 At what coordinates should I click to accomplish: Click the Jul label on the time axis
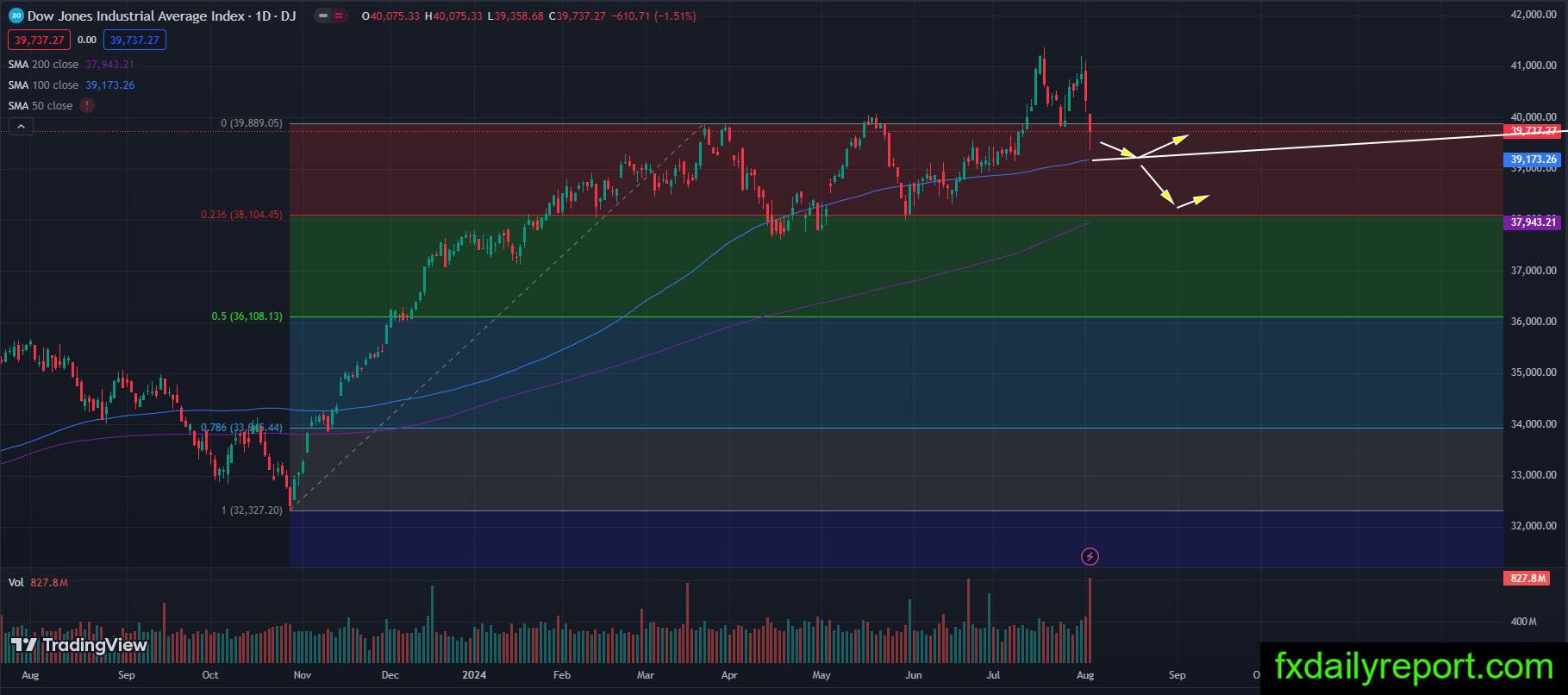pyautogui.click(x=994, y=675)
